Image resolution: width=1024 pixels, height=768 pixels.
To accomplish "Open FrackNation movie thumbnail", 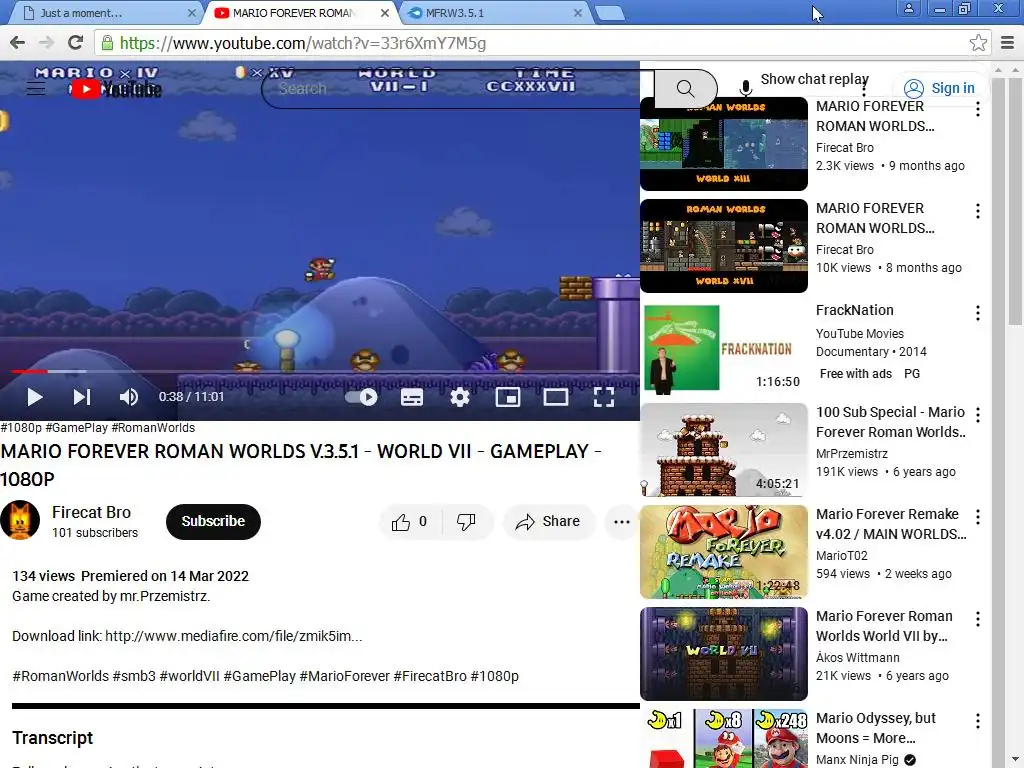I will click(724, 347).
